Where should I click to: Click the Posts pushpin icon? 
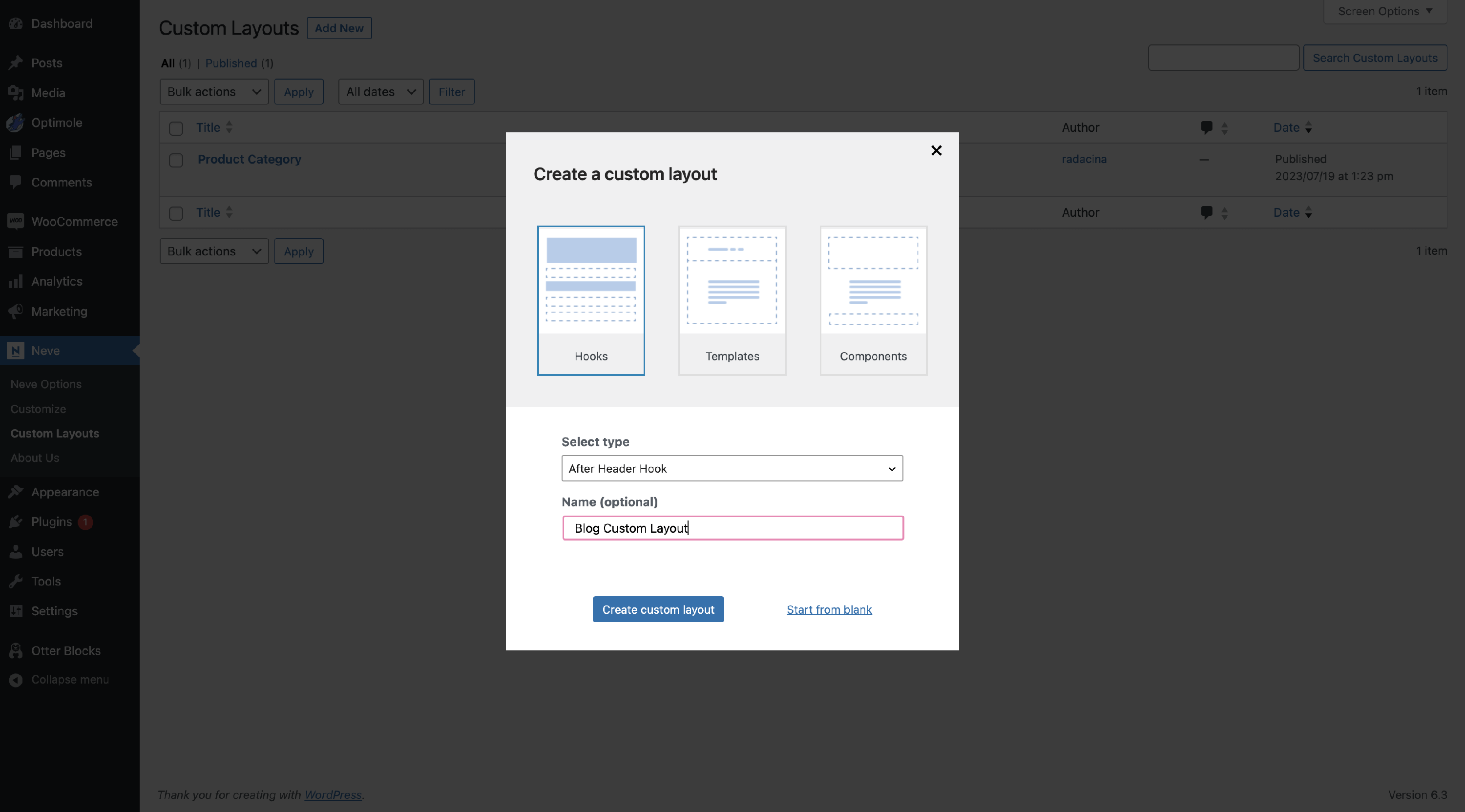coord(16,62)
